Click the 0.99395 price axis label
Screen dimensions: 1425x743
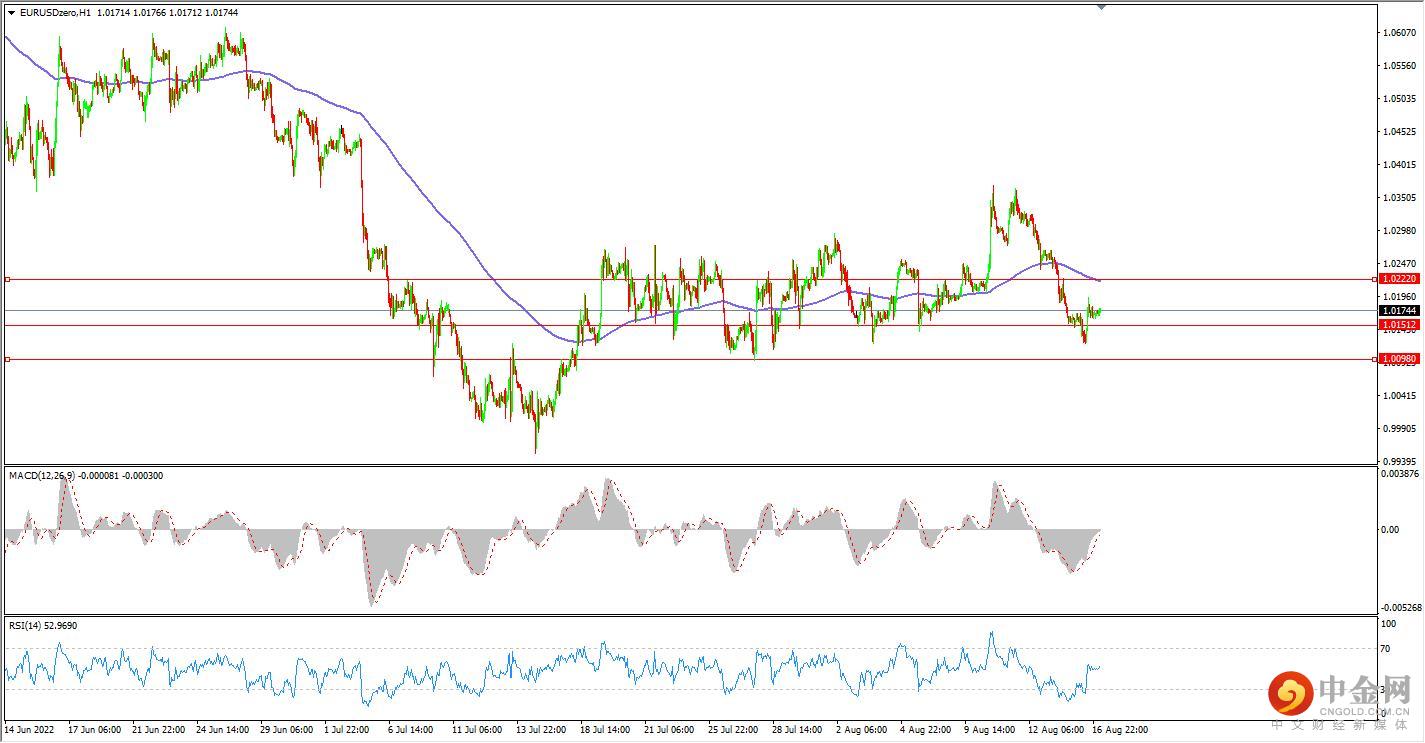tap(1398, 462)
